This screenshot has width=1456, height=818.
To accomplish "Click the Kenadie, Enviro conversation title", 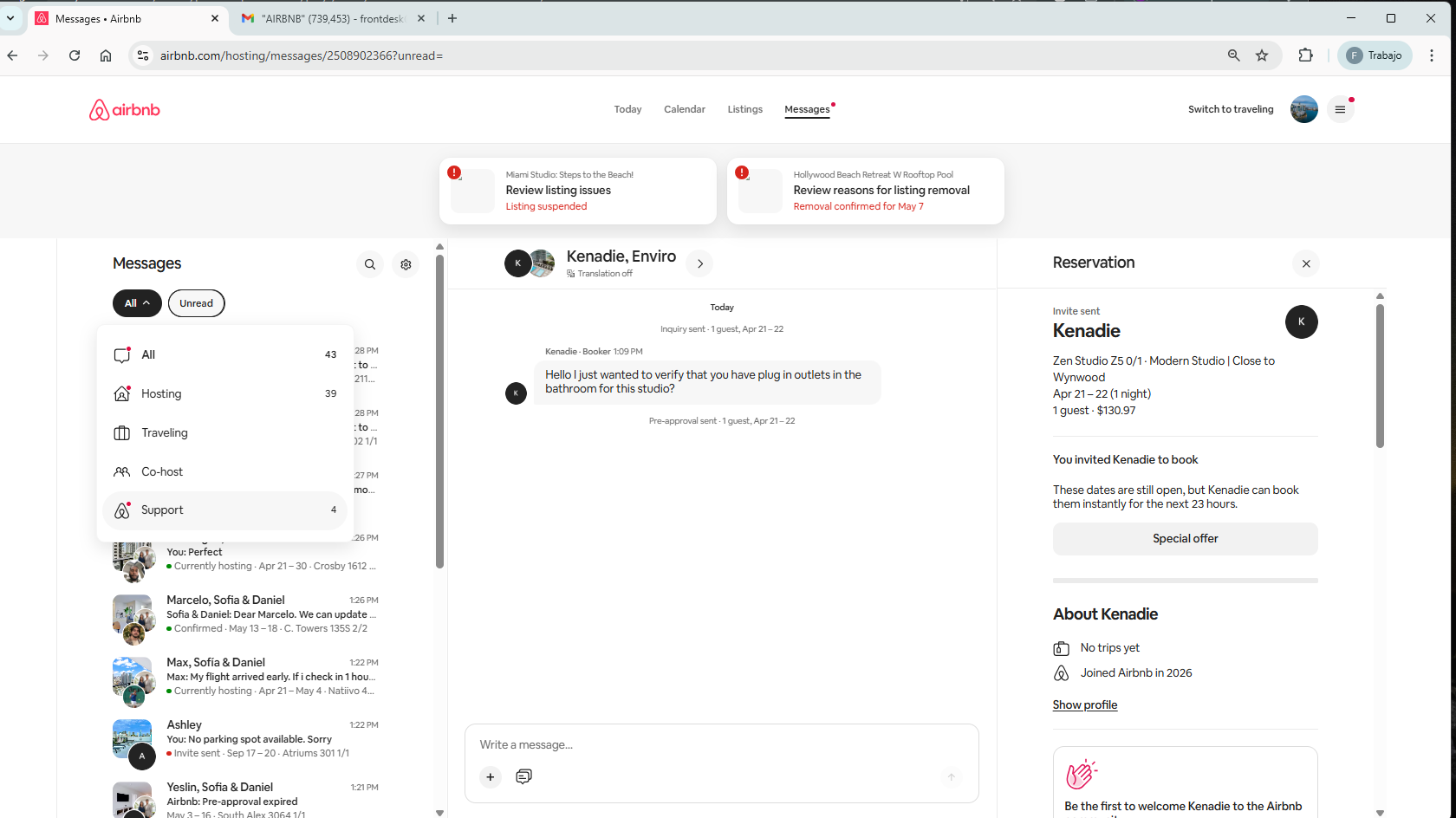I will point(621,256).
